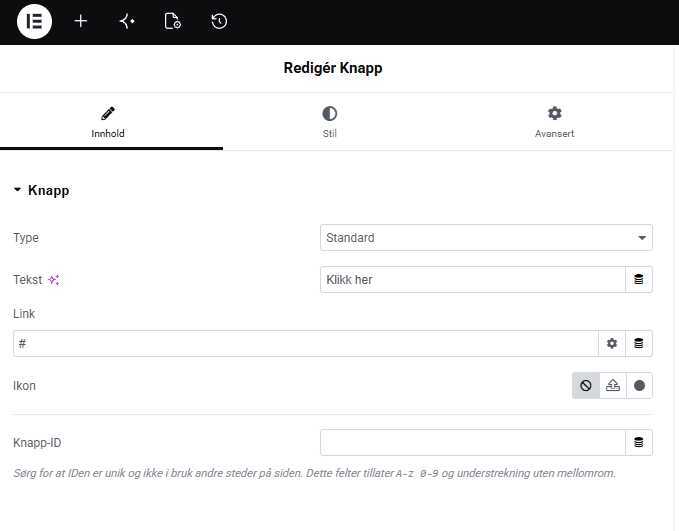Open the Elementor logo menu
Viewport: 679px width, 531px height.
34,21
